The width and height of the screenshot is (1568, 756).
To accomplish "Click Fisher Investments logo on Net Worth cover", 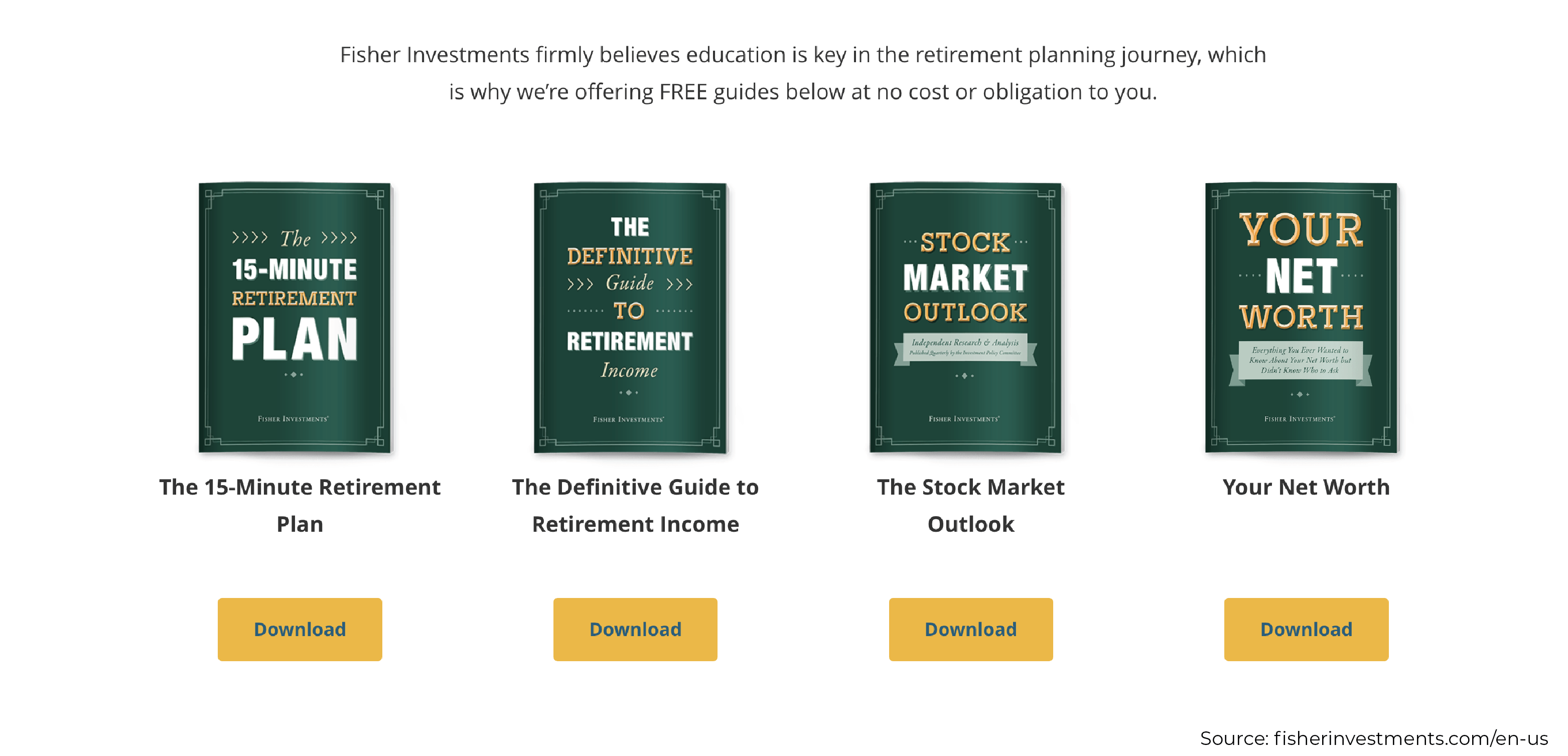I will click(x=1300, y=419).
